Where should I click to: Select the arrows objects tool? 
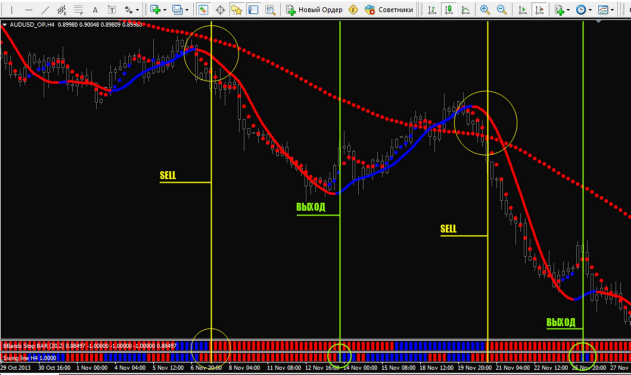tap(129, 10)
